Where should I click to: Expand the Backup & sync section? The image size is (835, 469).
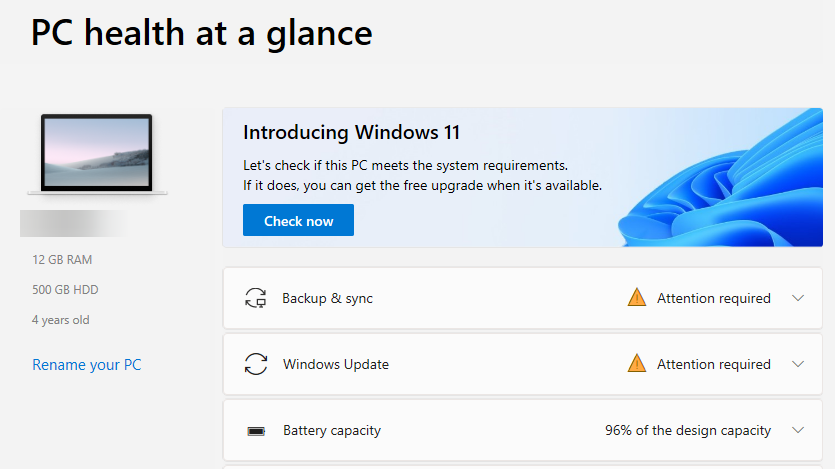[x=797, y=298]
